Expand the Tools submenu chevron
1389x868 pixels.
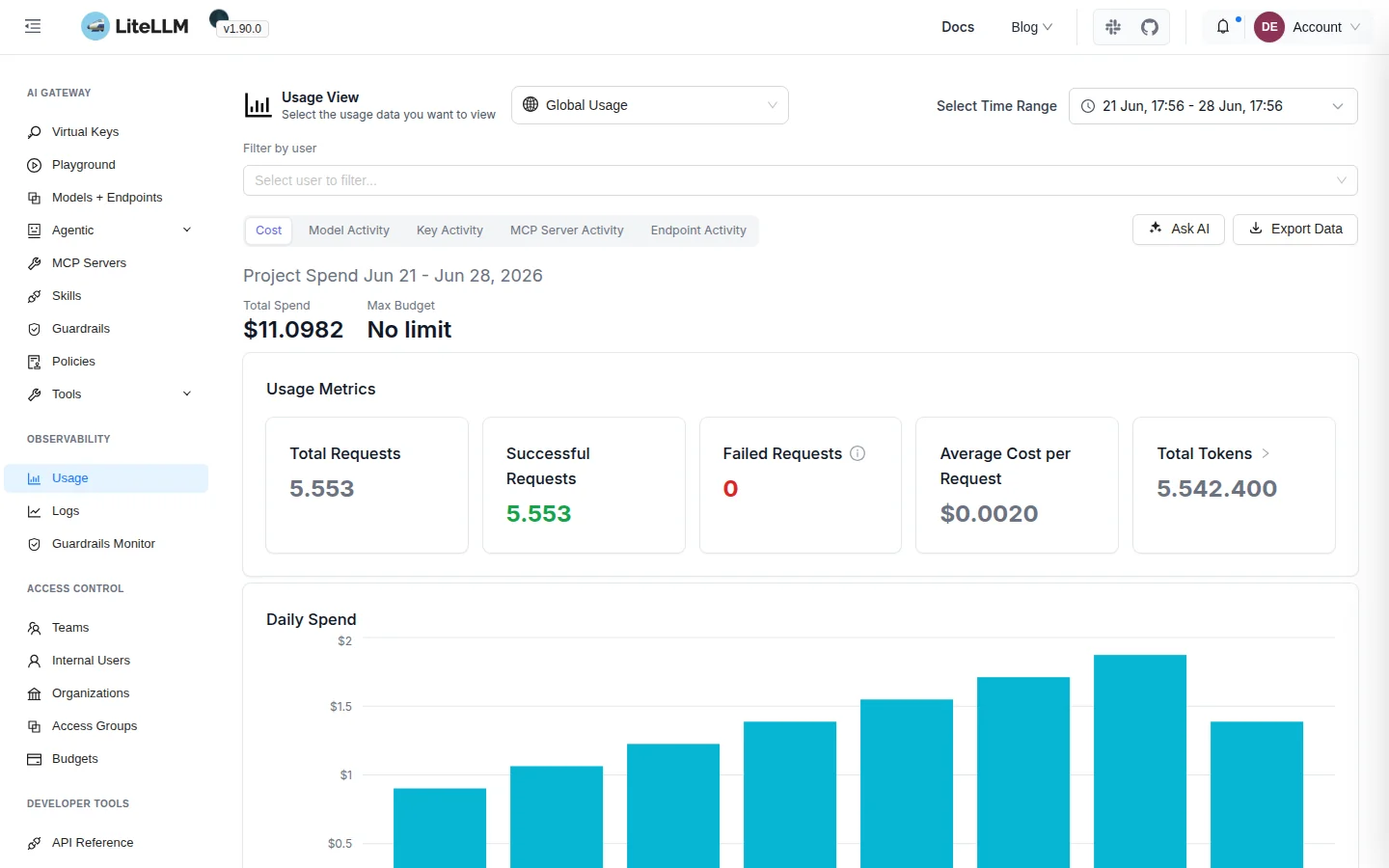pos(187,393)
